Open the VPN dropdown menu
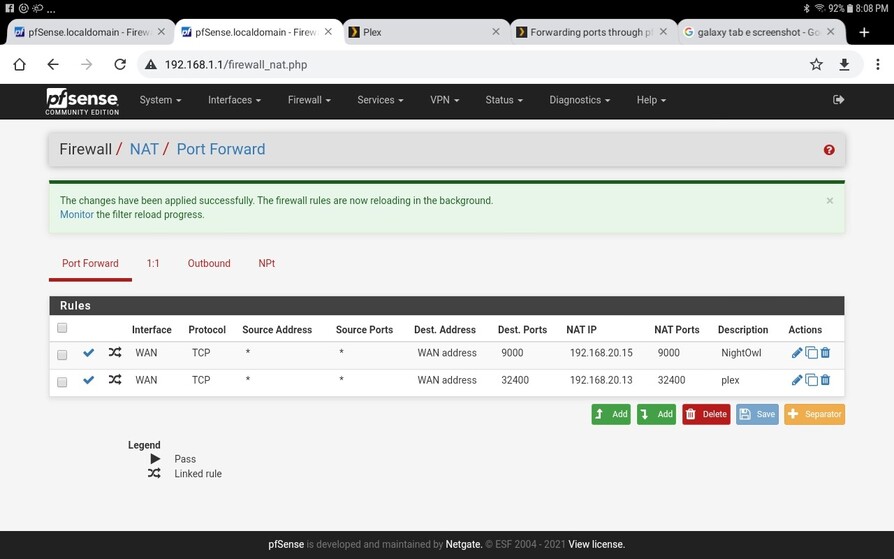Screen dimensions: 894x559 pos(445,100)
